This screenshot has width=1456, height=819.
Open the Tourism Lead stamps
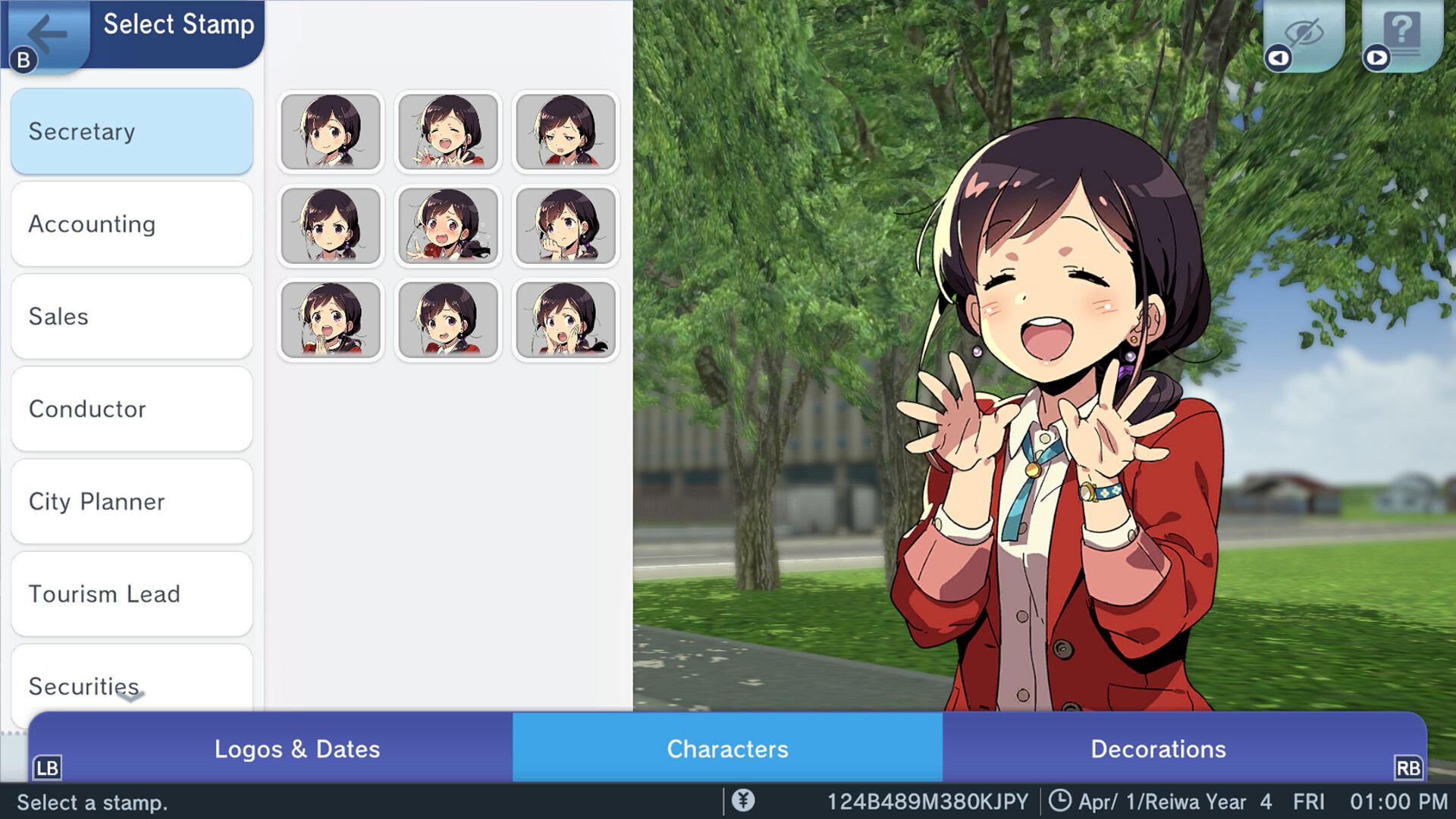(131, 594)
